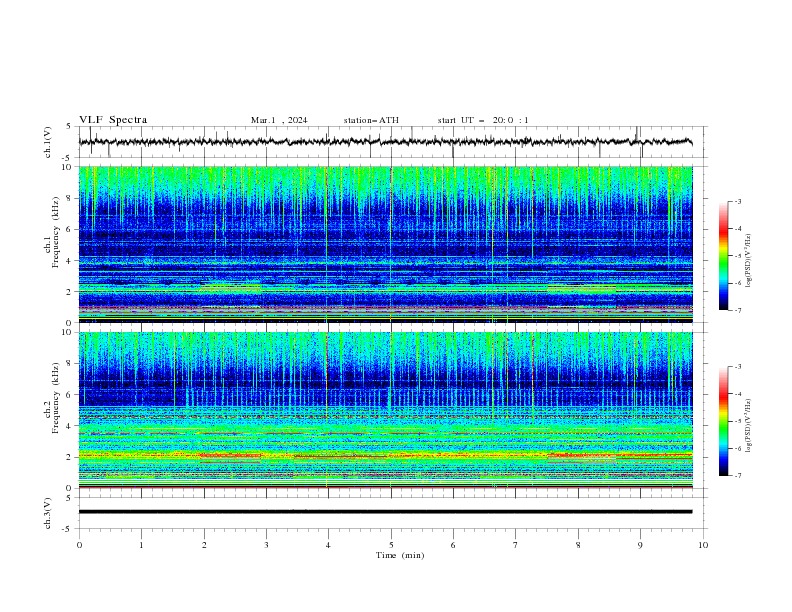Image resolution: width=792 pixels, height=612 pixels.
Task: Click the time axis tick label "5"
Action: click(391, 545)
